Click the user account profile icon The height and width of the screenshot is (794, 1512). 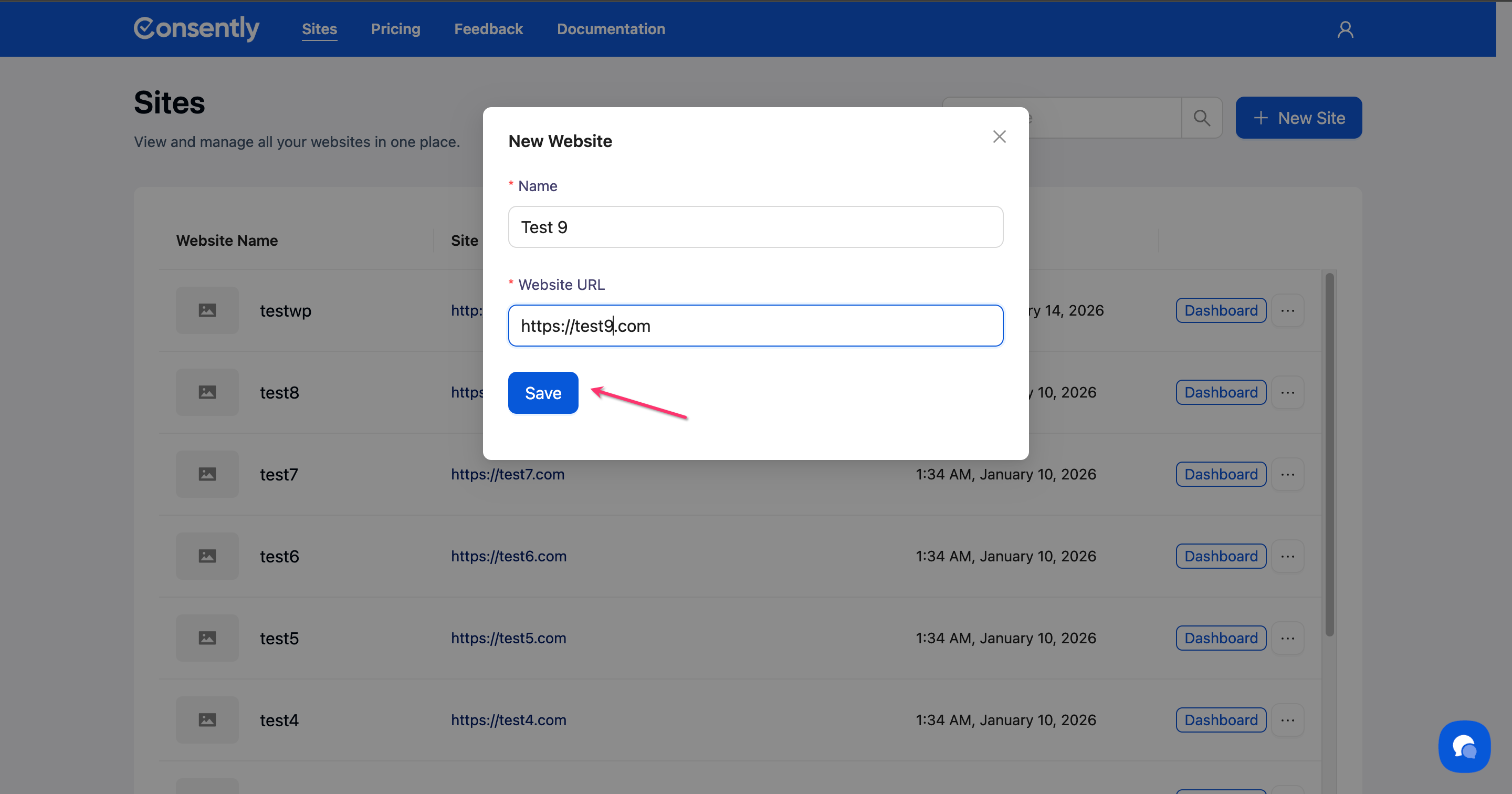(1345, 29)
